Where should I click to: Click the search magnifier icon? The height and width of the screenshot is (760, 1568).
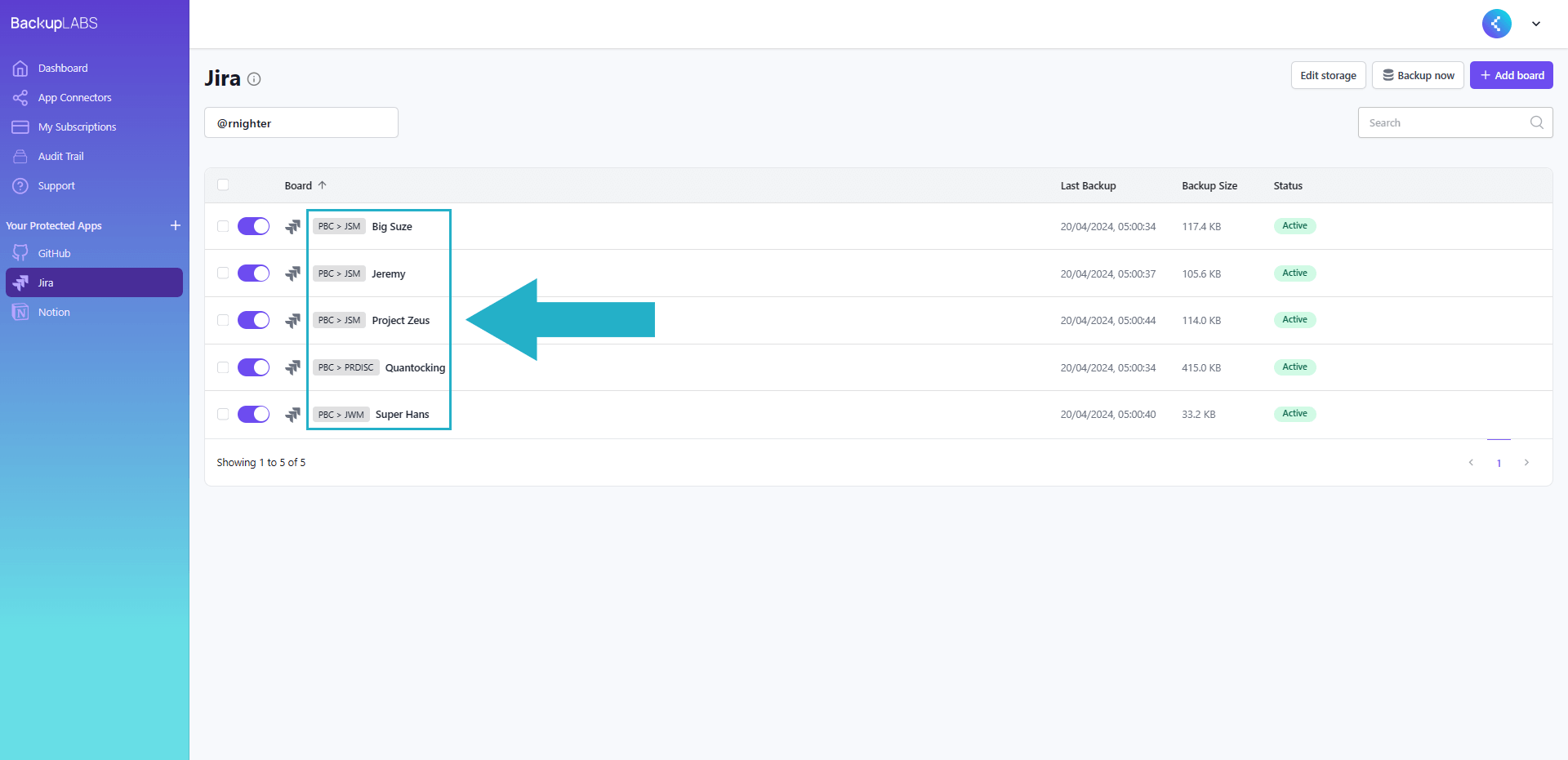click(1536, 122)
